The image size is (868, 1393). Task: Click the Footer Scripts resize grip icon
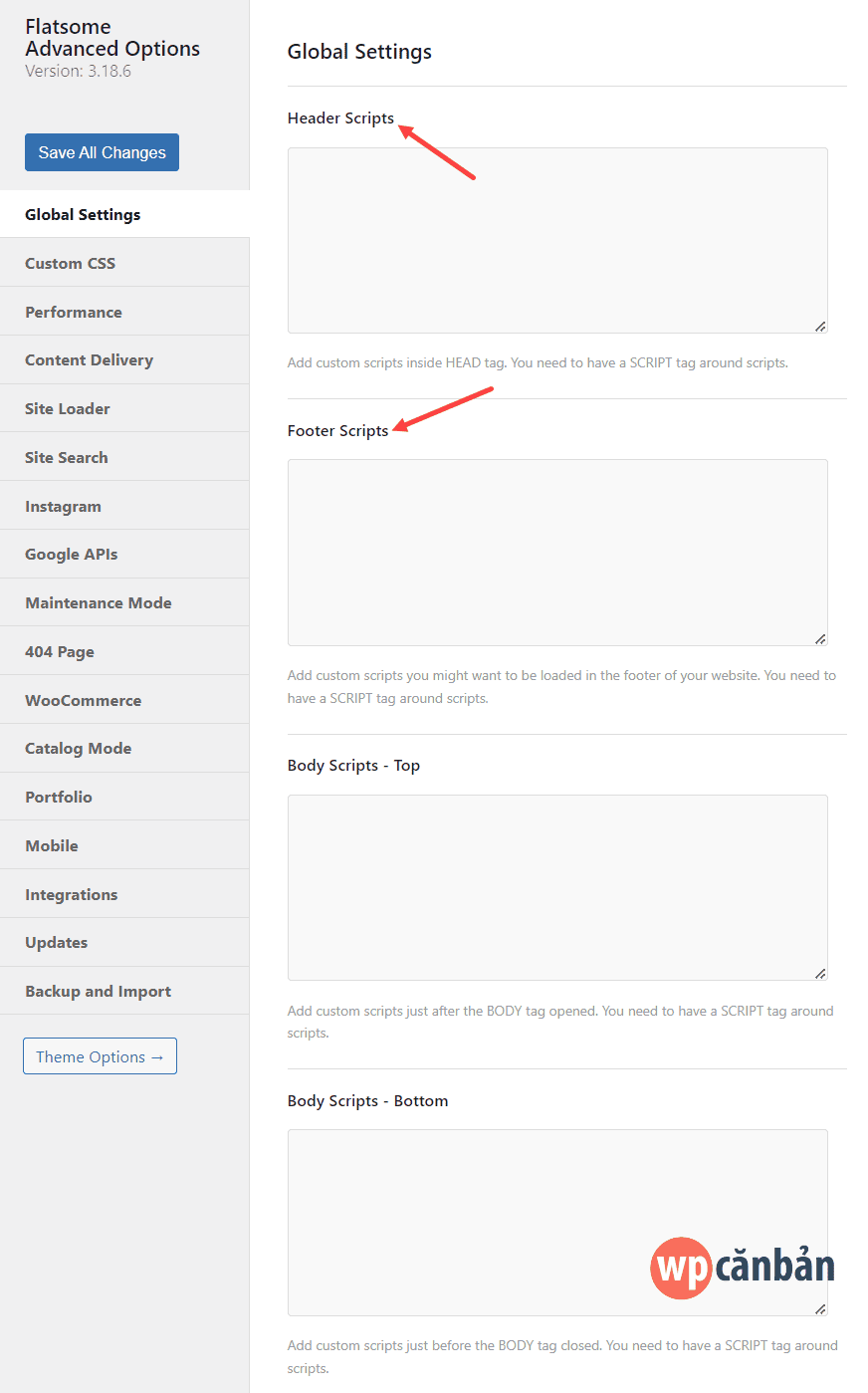coord(820,639)
